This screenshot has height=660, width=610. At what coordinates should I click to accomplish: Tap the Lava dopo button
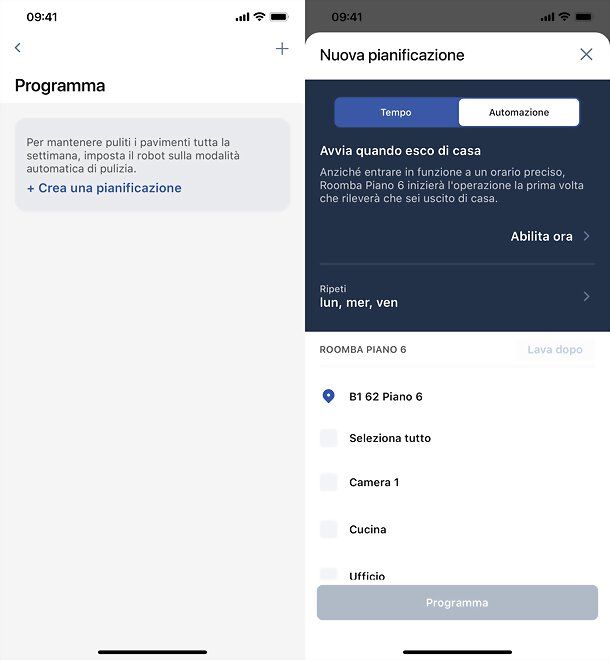click(x=555, y=349)
